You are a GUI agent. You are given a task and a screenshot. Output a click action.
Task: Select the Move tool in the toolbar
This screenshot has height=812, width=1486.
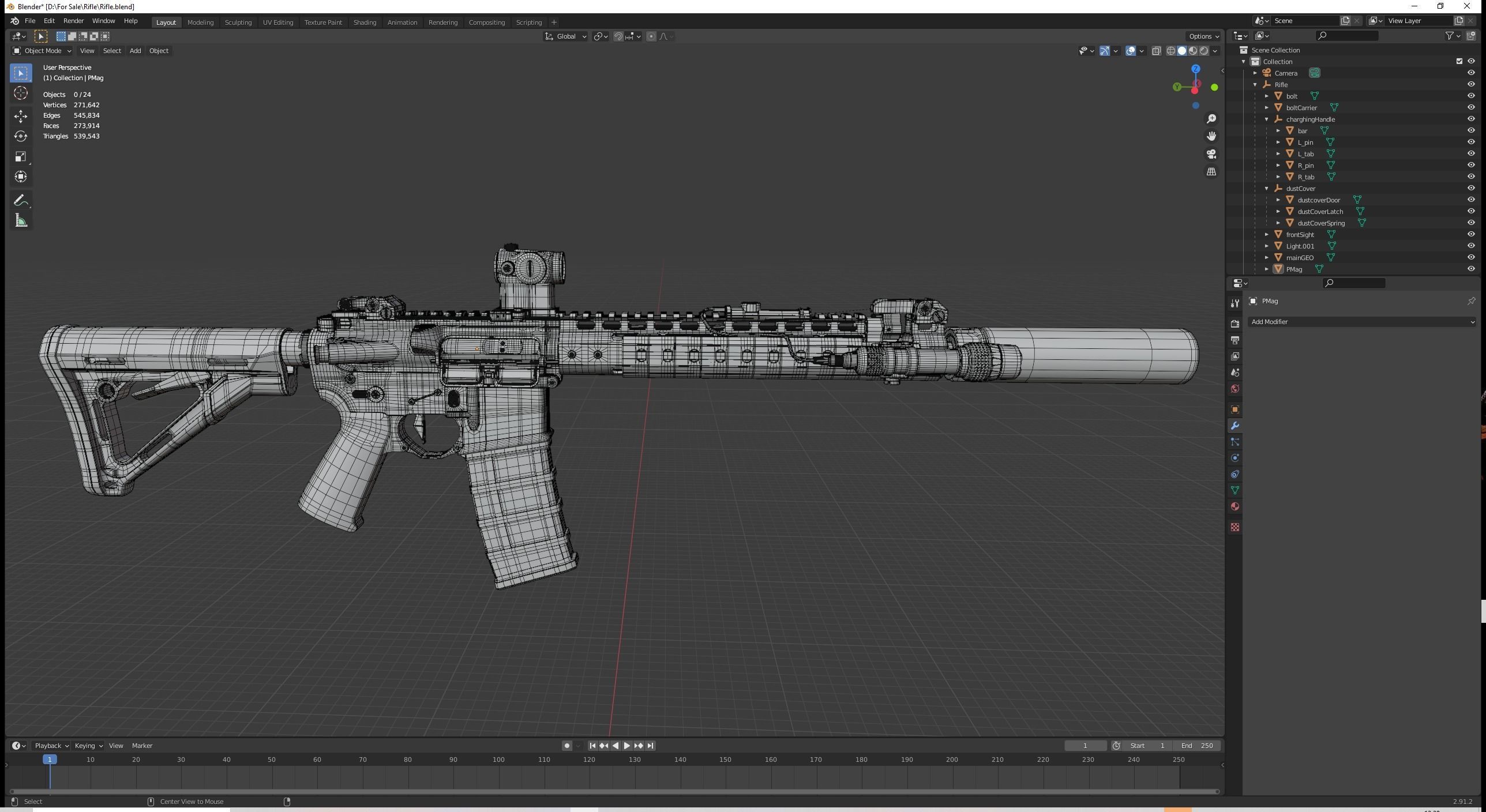pyautogui.click(x=21, y=116)
